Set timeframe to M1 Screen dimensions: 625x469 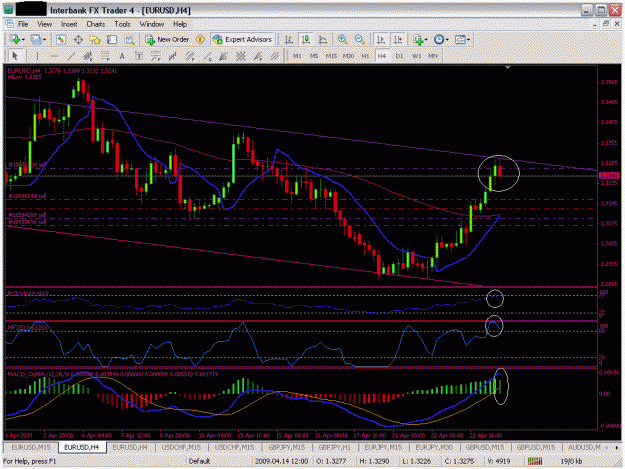click(297, 56)
